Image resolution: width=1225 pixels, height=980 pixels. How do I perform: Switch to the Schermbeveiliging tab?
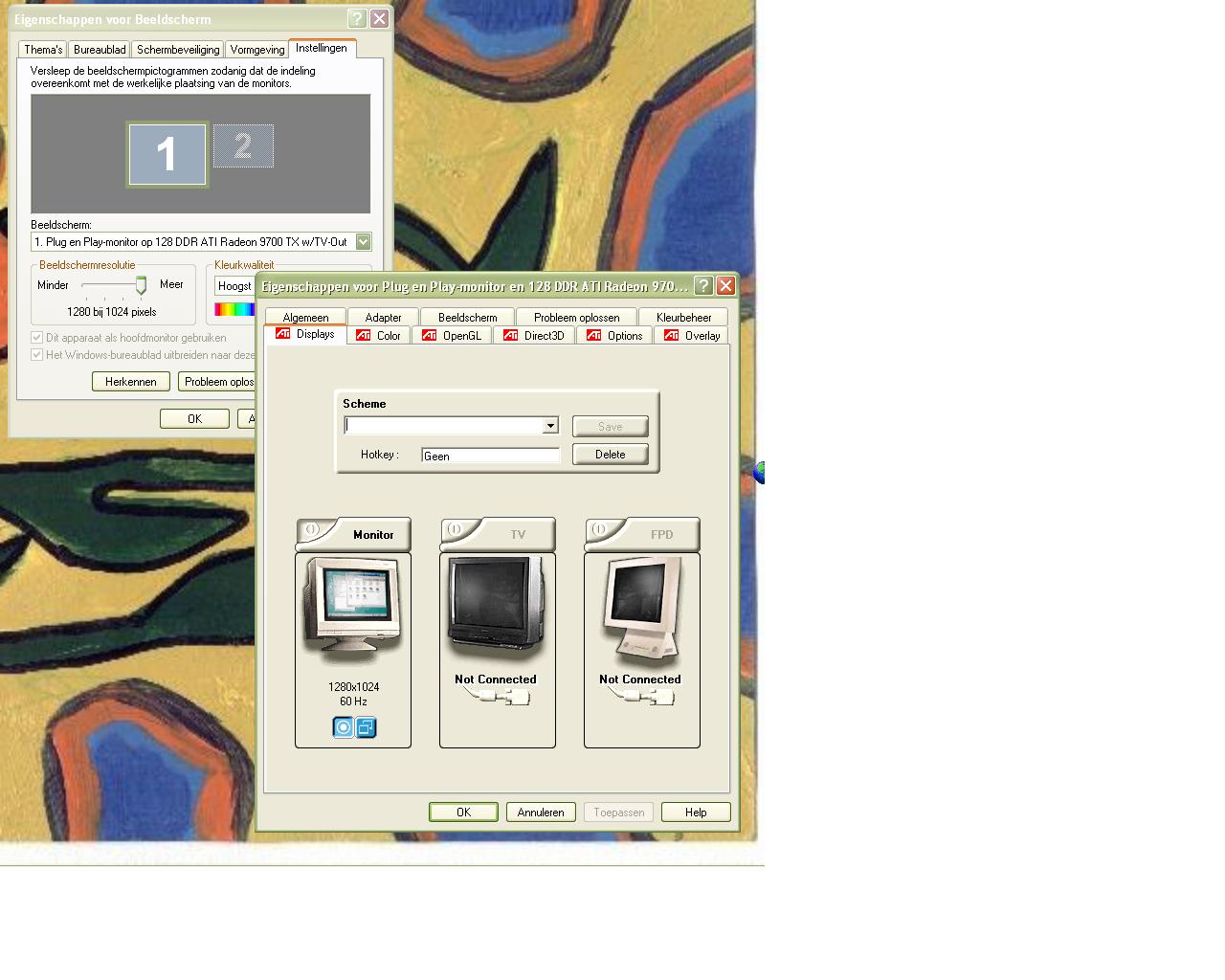(x=178, y=50)
